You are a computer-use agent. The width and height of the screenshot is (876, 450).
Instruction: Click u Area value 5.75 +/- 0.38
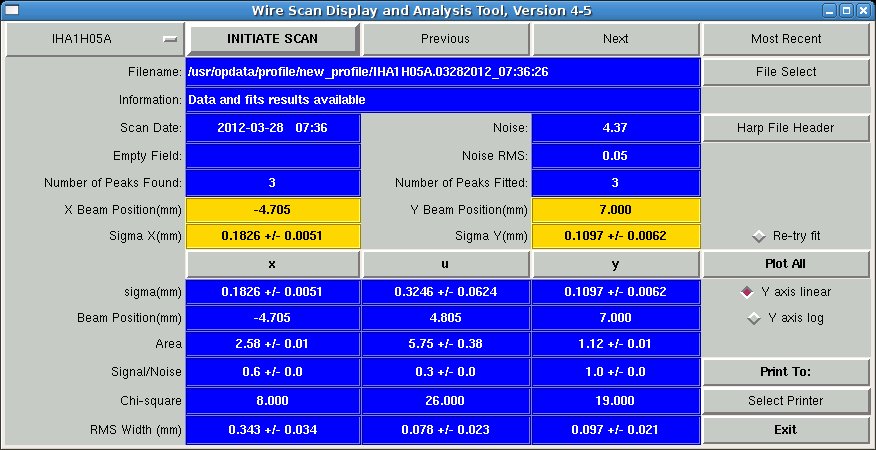pos(445,344)
